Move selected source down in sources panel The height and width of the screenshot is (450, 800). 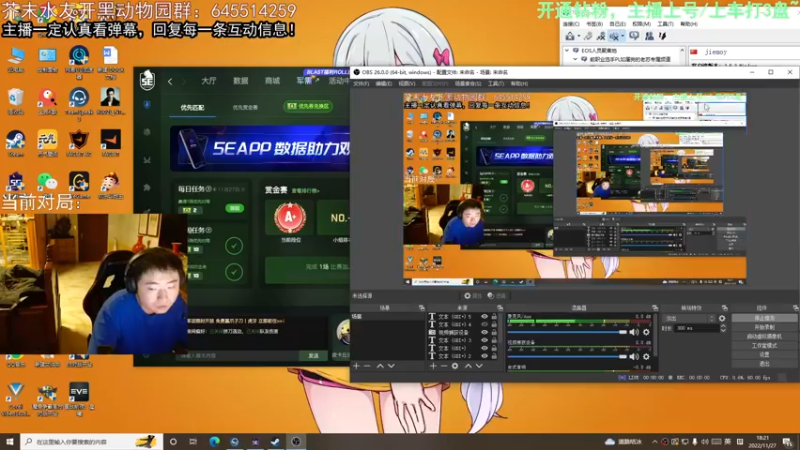point(479,366)
